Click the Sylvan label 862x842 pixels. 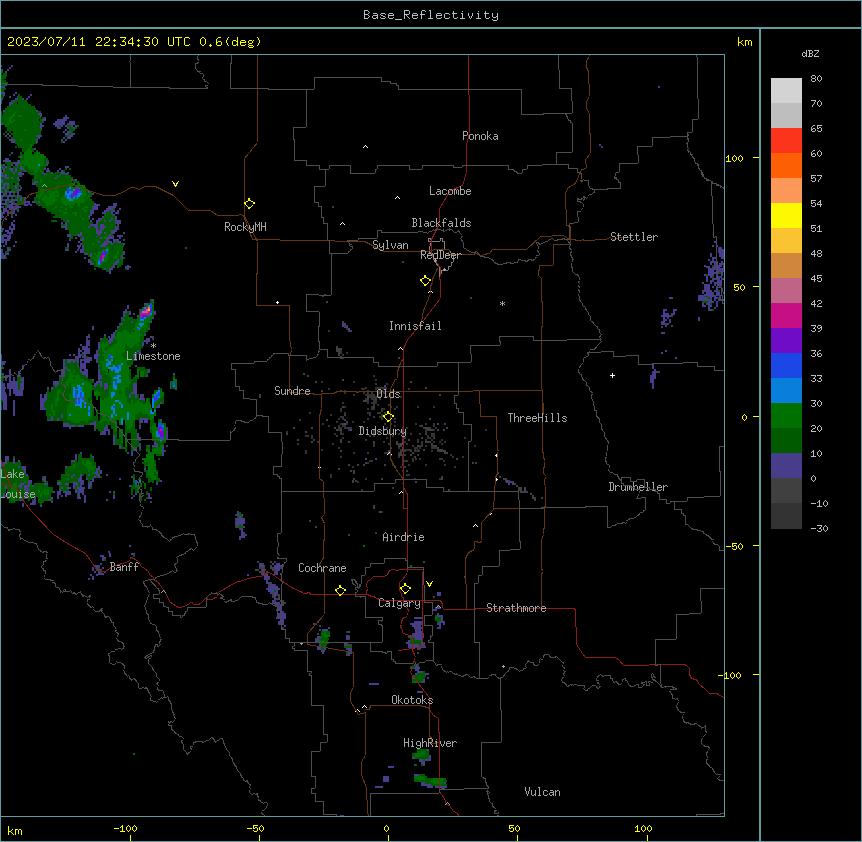coord(390,245)
